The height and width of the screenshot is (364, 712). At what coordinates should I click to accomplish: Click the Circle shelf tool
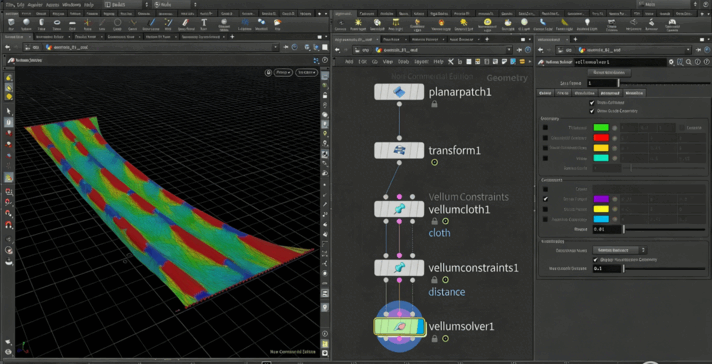click(x=118, y=24)
